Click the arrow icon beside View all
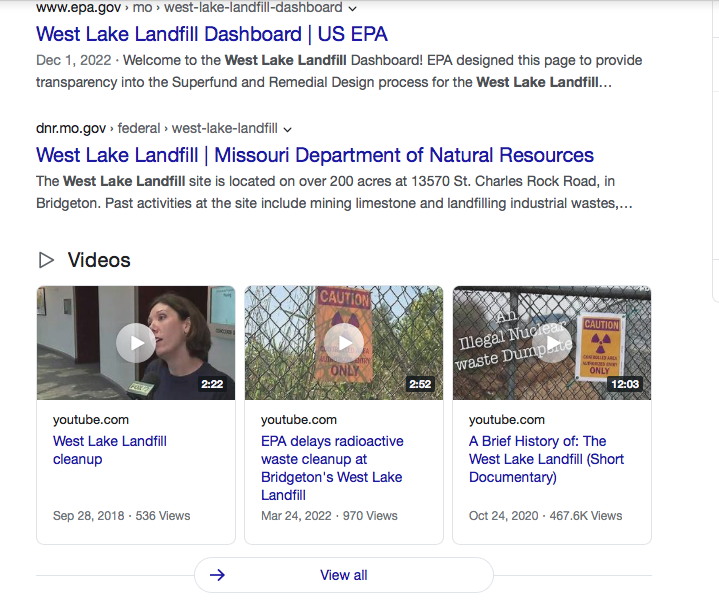 (x=217, y=575)
